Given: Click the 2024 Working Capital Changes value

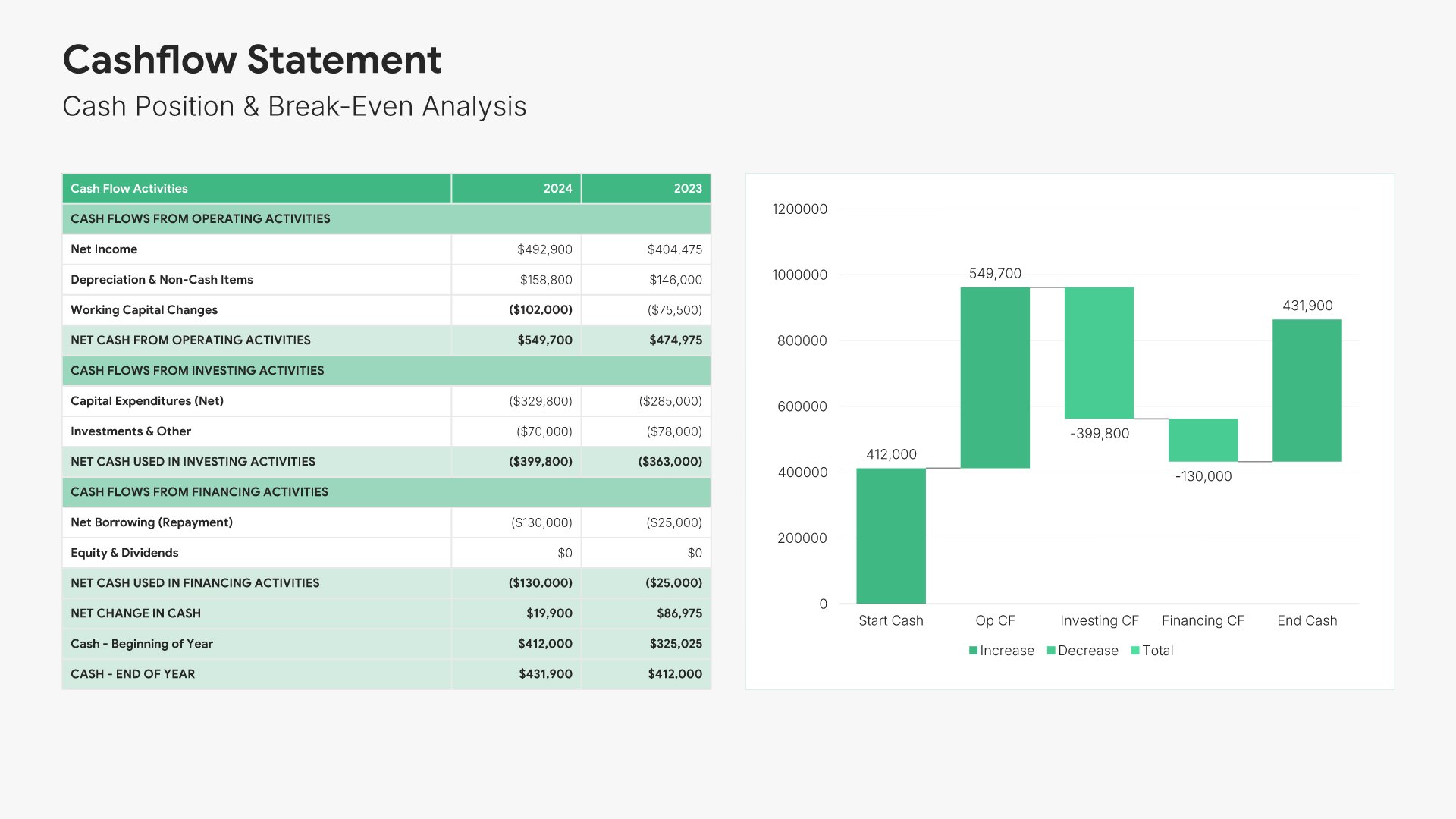Looking at the screenshot, I should pyautogui.click(x=540, y=310).
